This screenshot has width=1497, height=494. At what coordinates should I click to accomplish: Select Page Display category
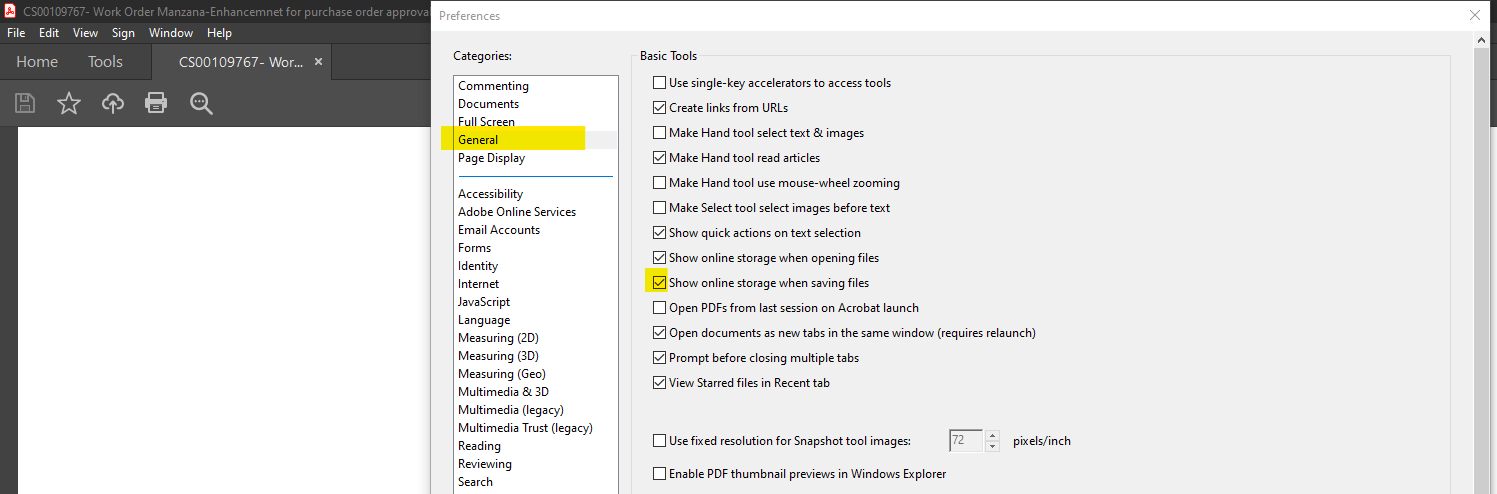[491, 158]
